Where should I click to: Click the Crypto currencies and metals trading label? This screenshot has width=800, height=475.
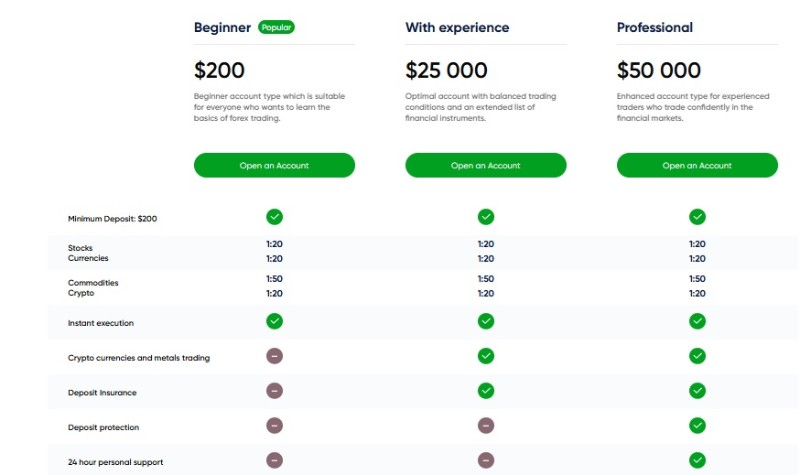tap(139, 358)
